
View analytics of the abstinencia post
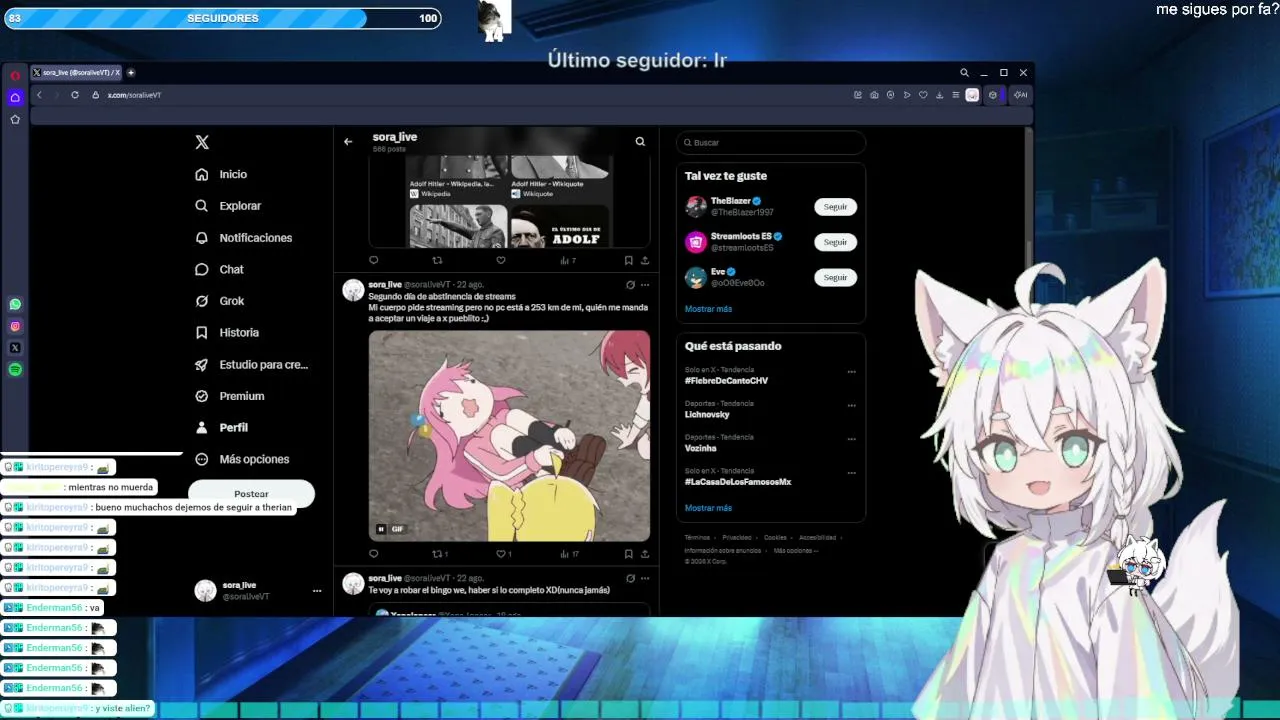pos(569,554)
